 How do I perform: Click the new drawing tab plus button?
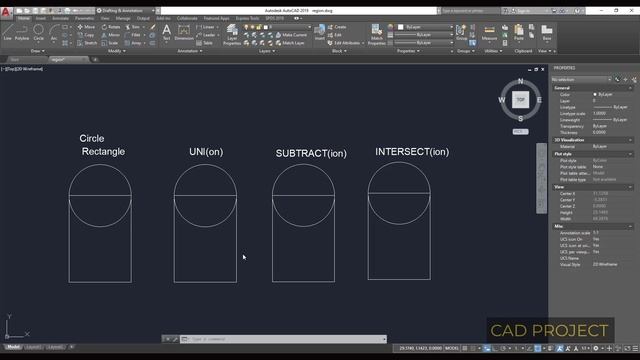(x=95, y=60)
